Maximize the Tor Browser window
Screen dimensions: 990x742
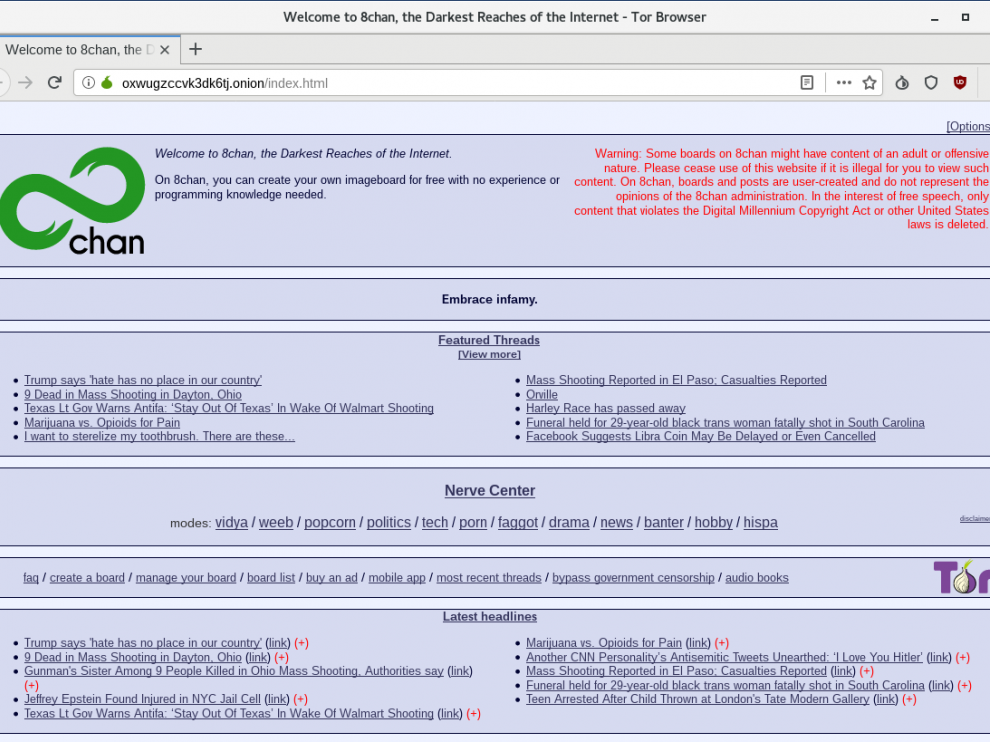[965, 17]
